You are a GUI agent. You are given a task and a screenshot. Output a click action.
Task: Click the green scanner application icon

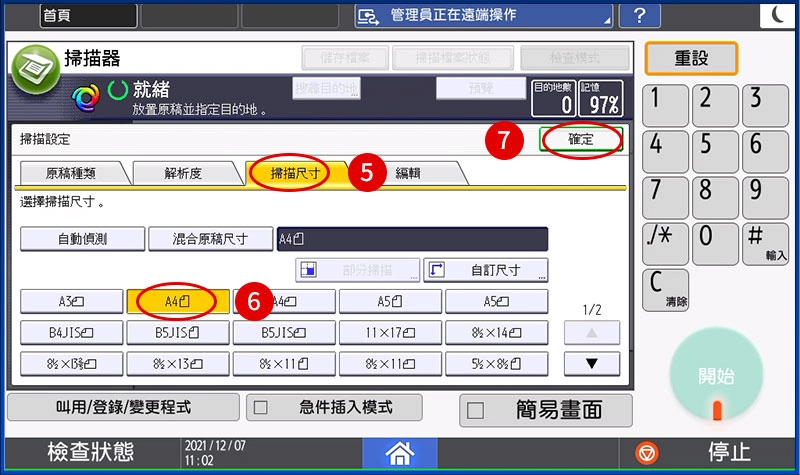tap(36, 69)
